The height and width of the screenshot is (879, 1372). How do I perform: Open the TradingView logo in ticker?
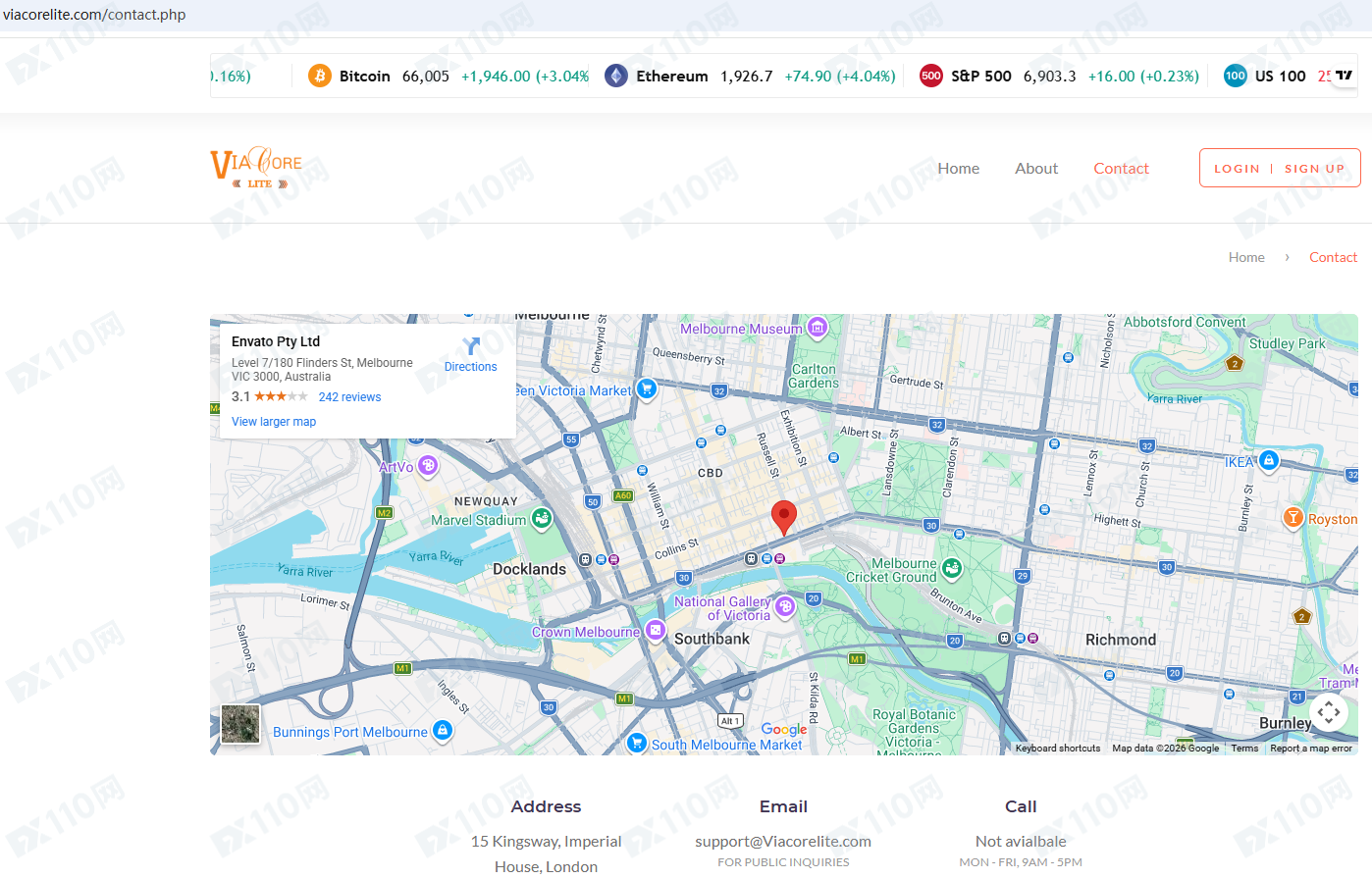coord(1344,76)
